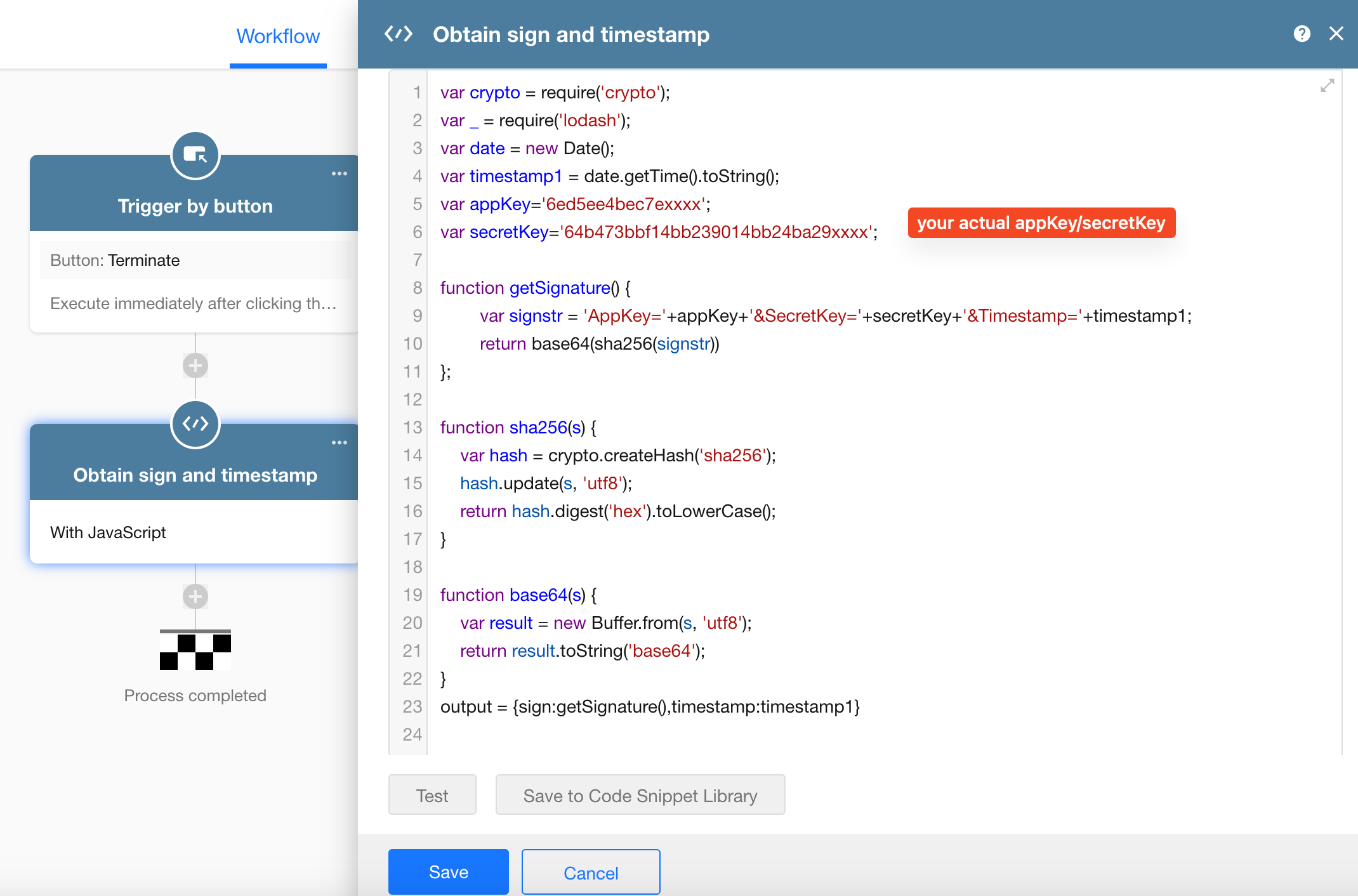
Task: Close the code block panel
Action: point(1336,34)
